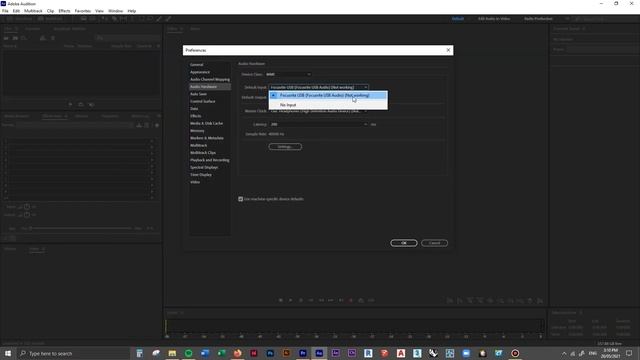Select Media & Disk Cache category

point(207,123)
